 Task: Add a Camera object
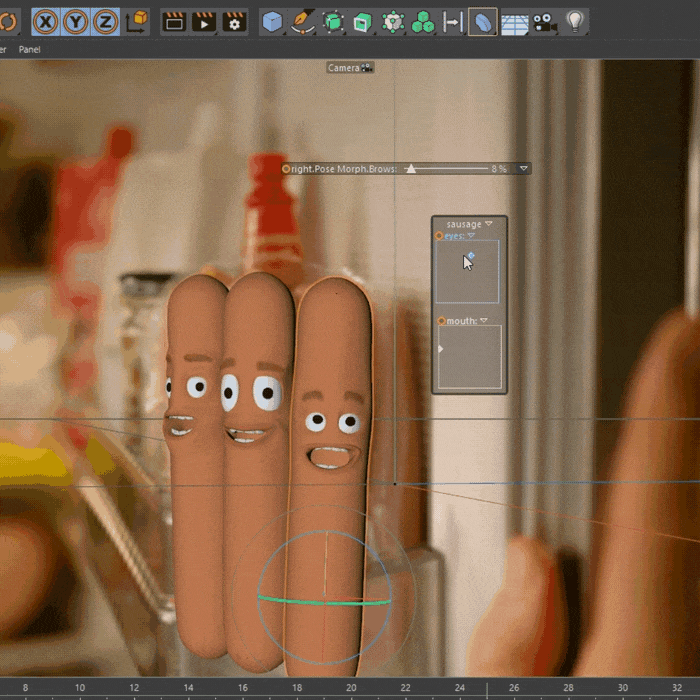(544, 22)
